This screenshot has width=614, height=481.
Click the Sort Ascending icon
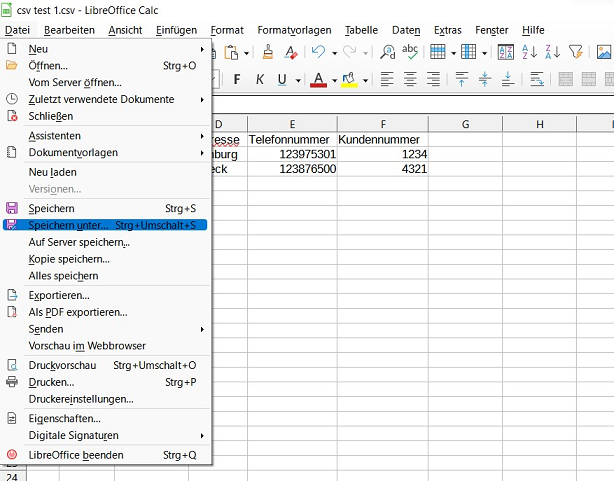[529, 52]
